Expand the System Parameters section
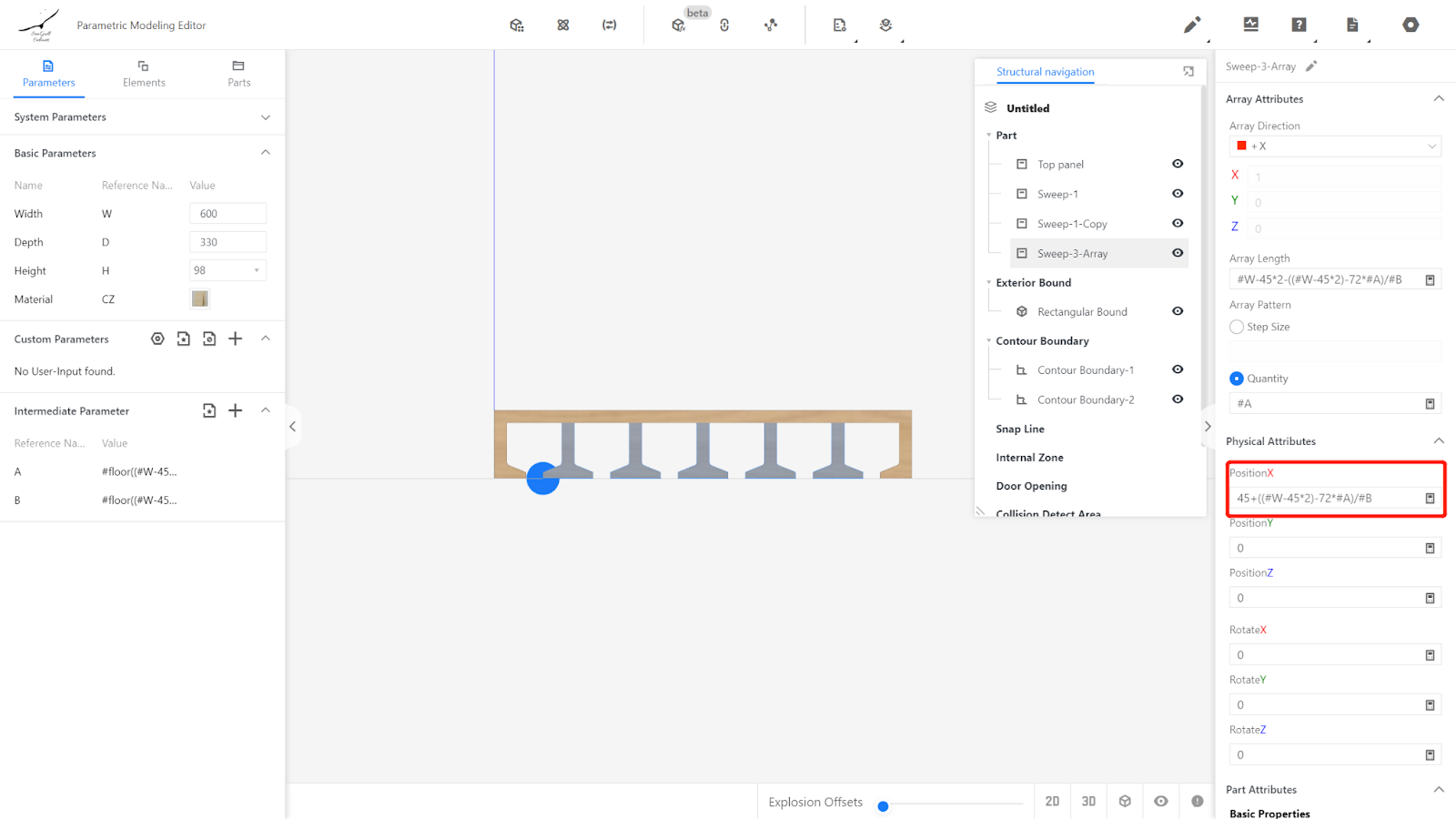Viewport: 1456px width, 819px height. (266, 117)
